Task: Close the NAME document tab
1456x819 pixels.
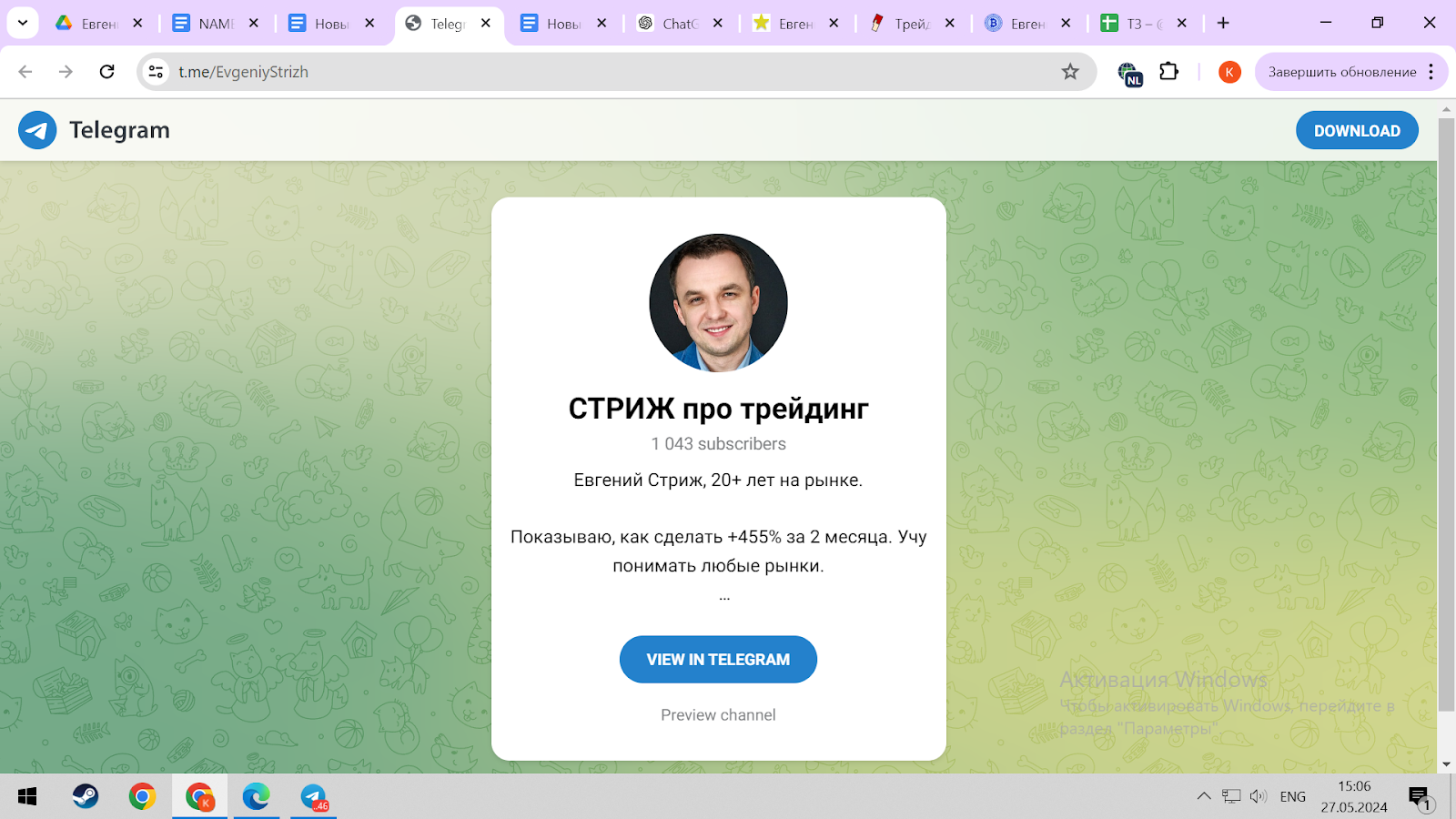Action: pyautogui.click(x=254, y=24)
